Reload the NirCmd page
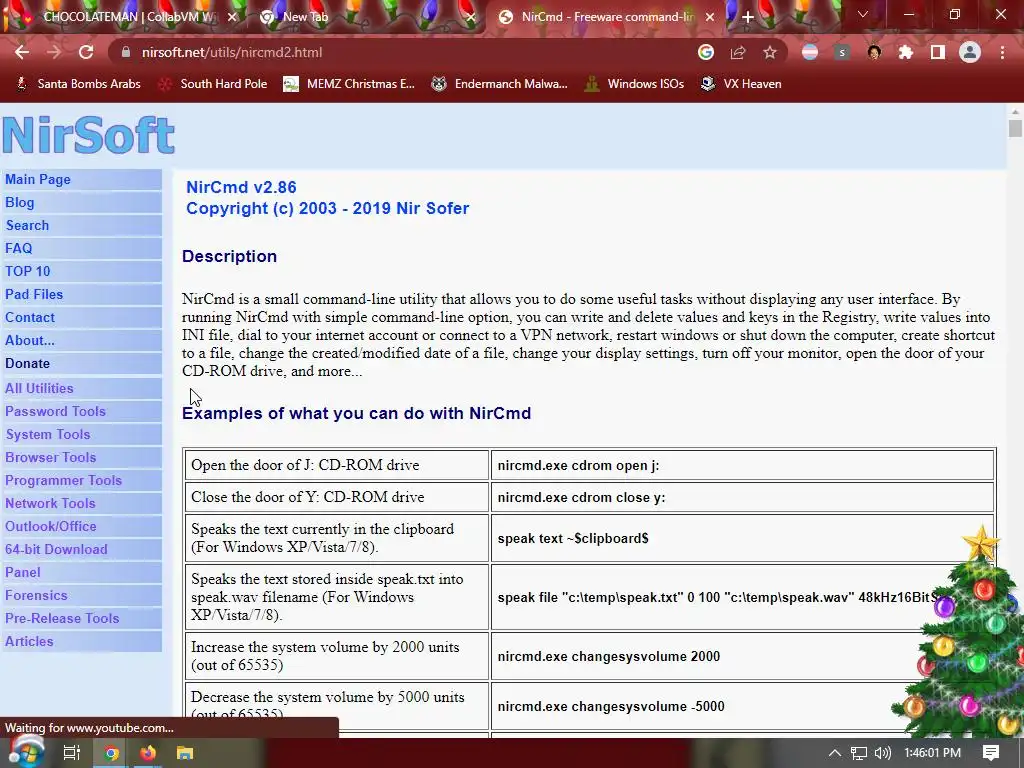 tap(86, 52)
